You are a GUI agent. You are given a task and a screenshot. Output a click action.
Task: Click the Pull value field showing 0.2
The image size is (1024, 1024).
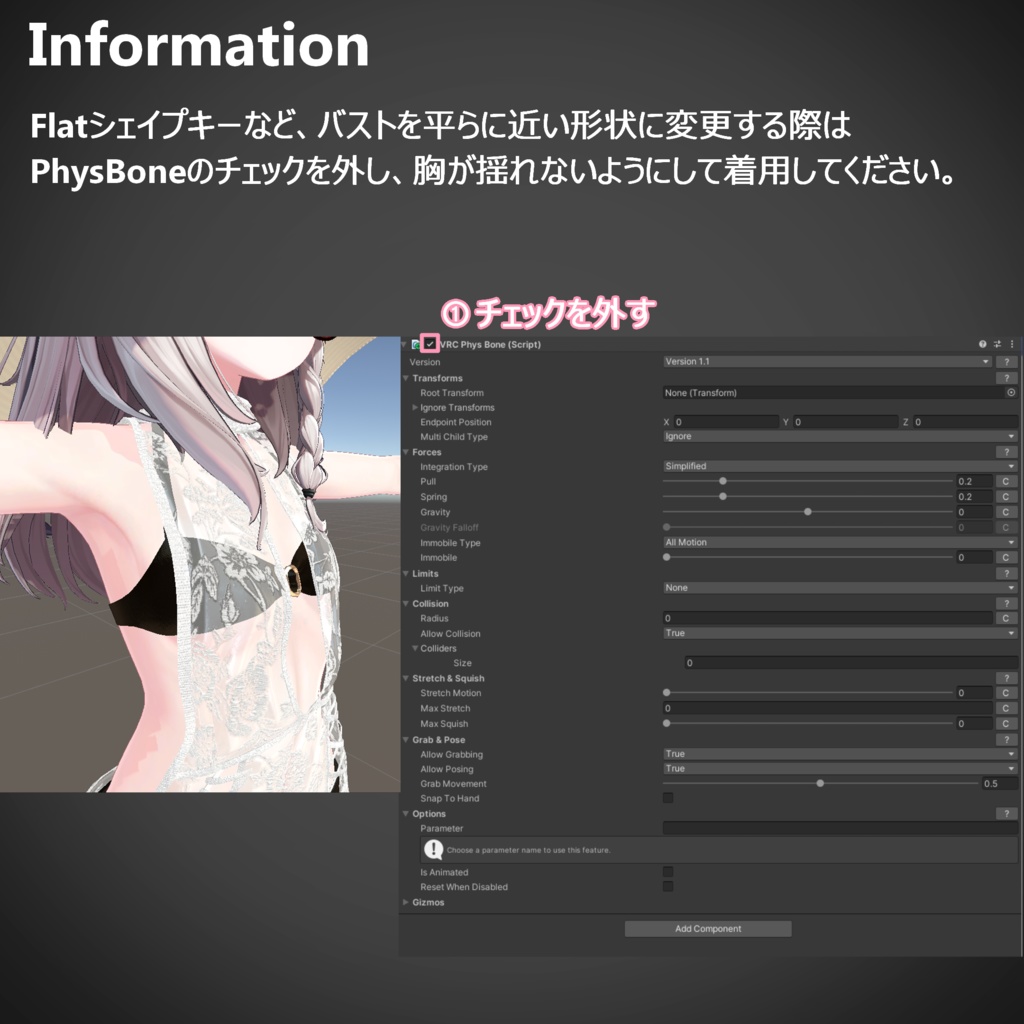coord(974,481)
